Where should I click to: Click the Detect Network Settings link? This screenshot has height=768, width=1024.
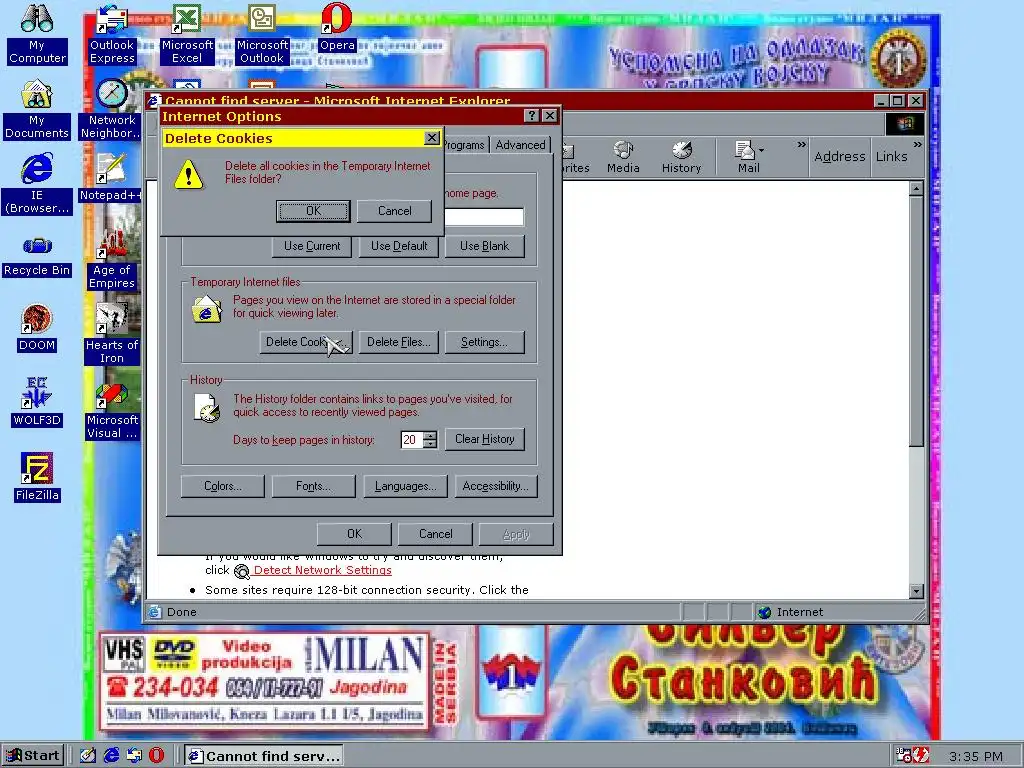323,570
